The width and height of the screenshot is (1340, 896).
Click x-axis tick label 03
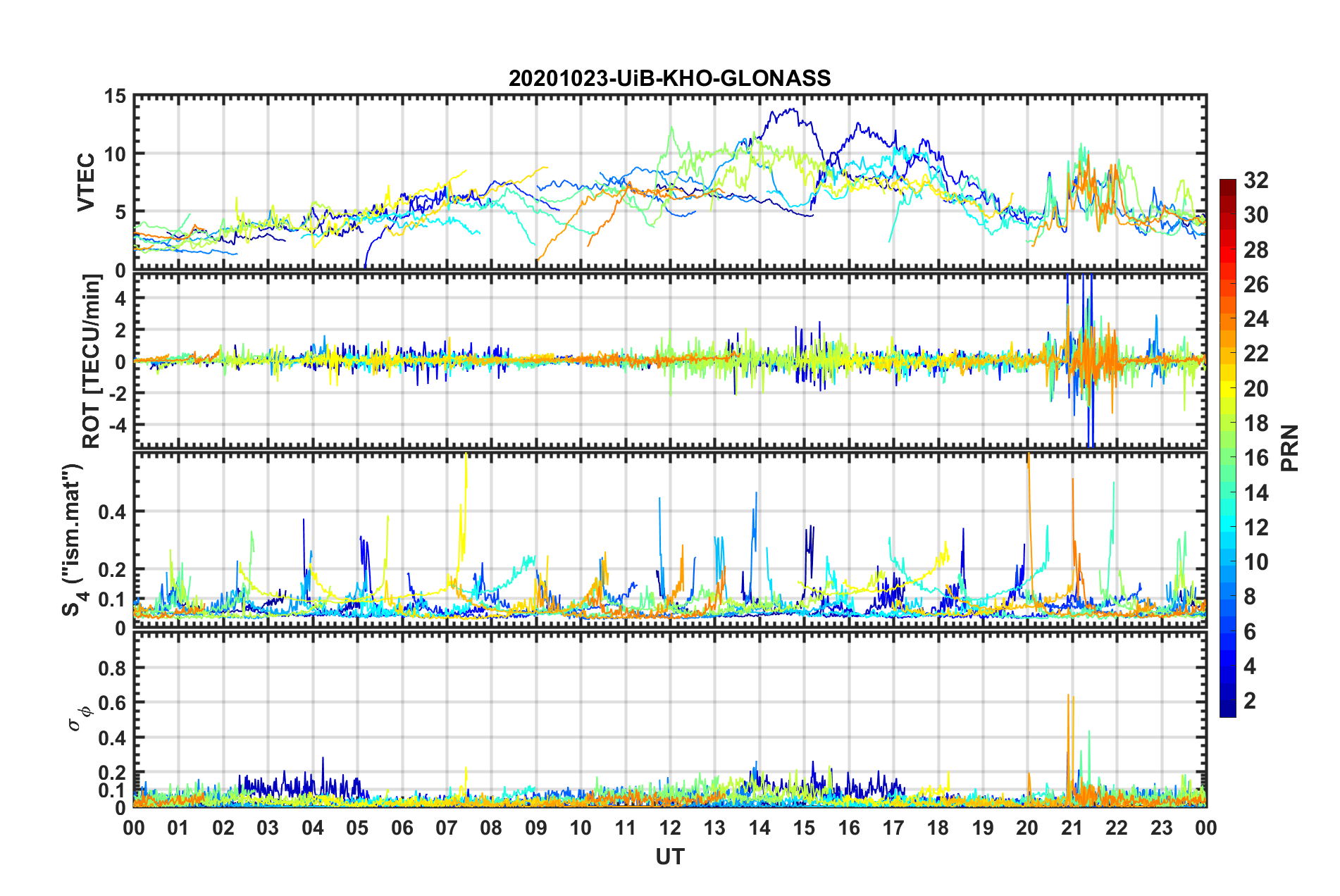tap(268, 828)
